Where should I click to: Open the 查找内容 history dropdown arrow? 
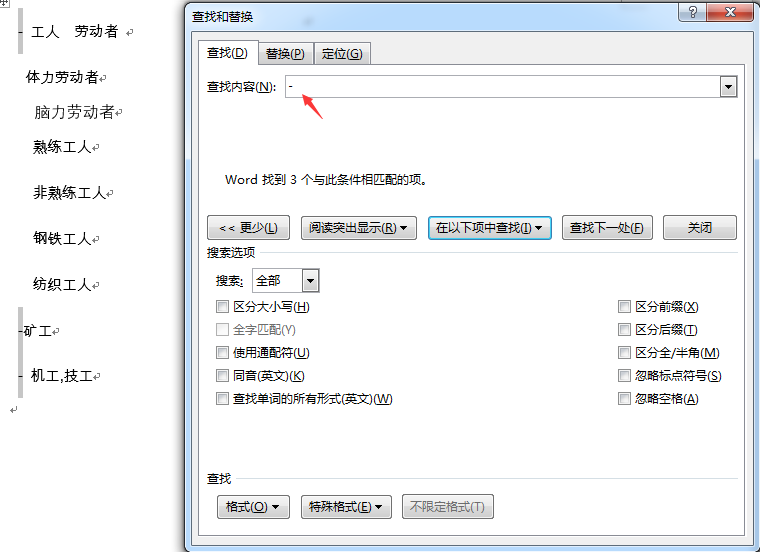point(728,87)
